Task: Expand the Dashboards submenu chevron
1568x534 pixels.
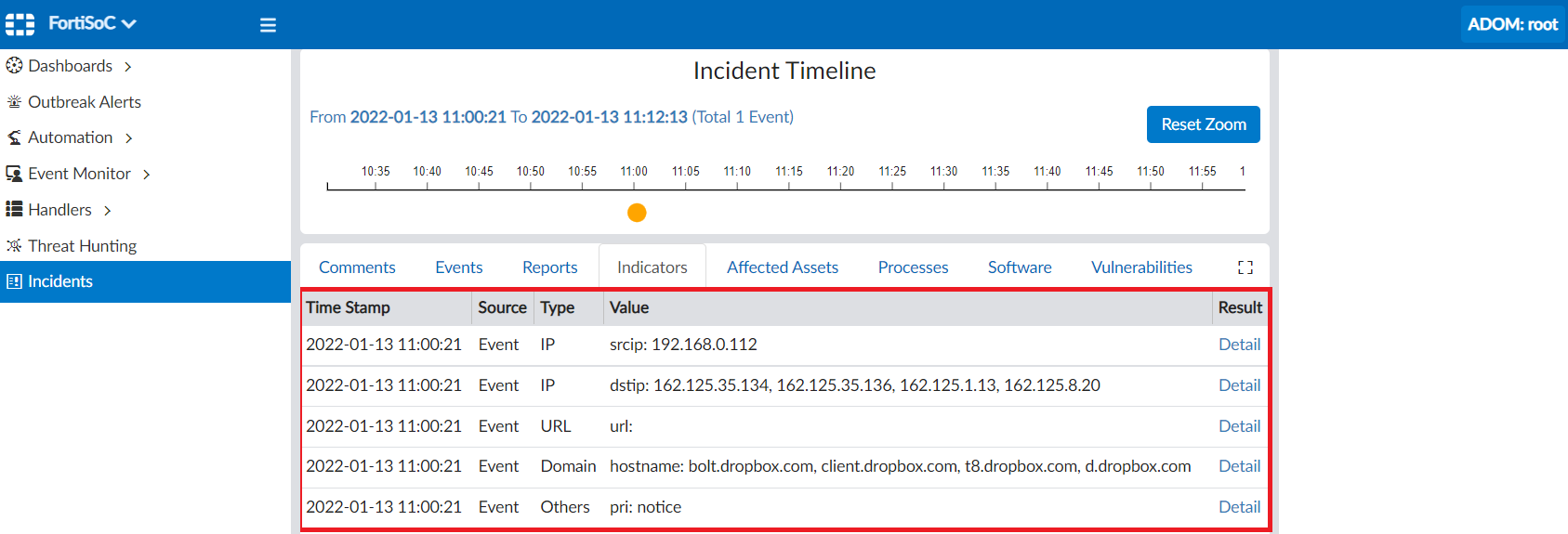Action: click(128, 67)
